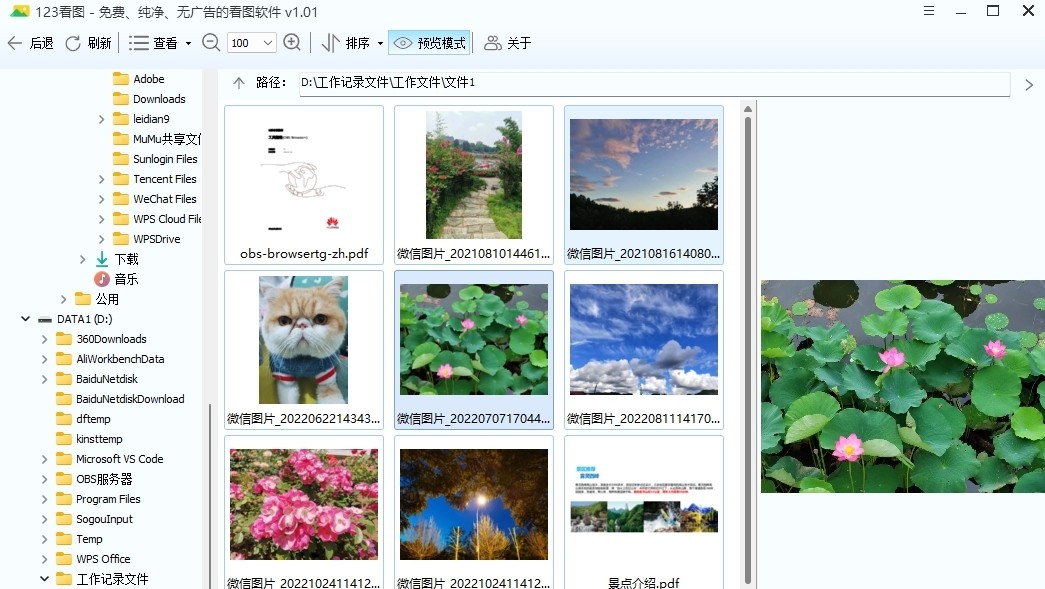Select the blue sky clouds thumbnail
Viewport: 1045px width, 589px height.
click(x=644, y=350)
